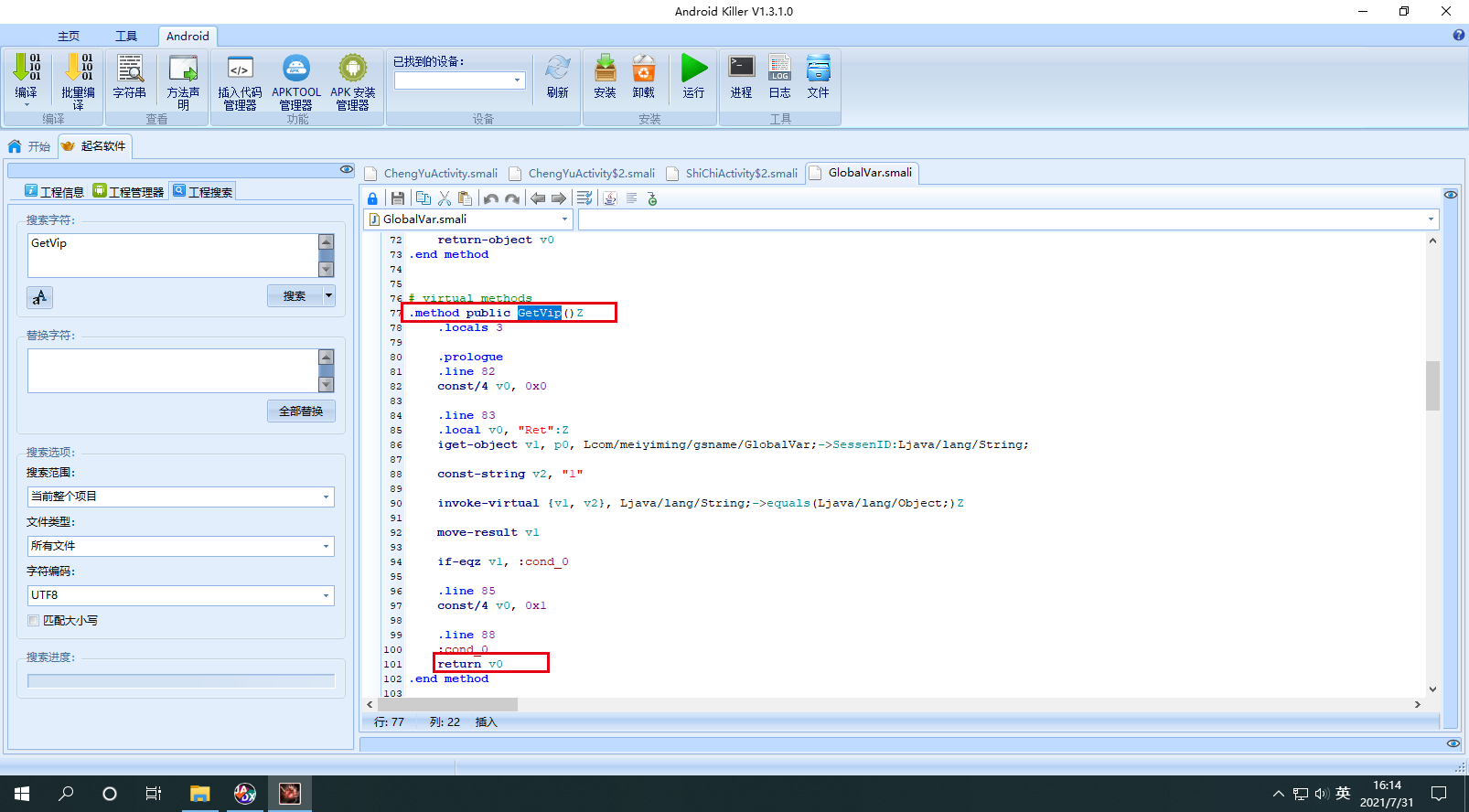Open the ChengYuActivity.smali tab

[x=432, y=174]
